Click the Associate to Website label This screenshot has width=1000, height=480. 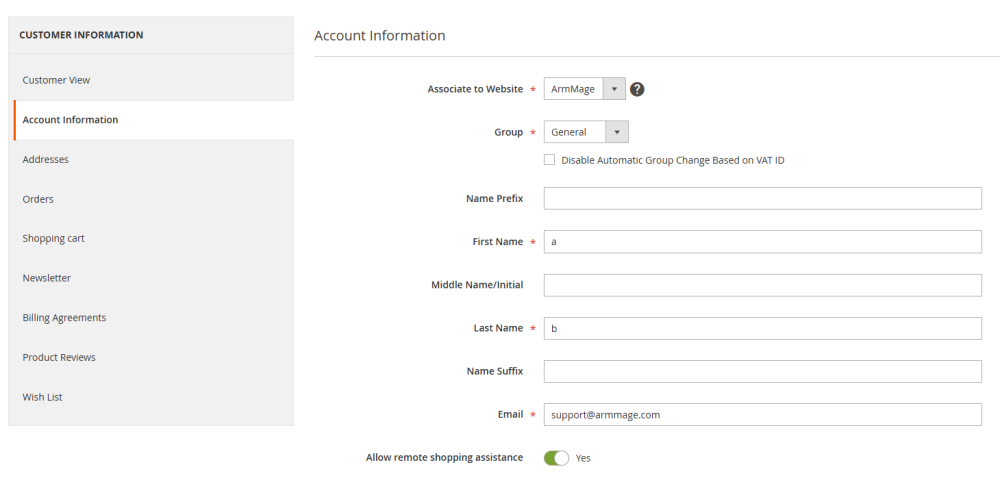475,89
